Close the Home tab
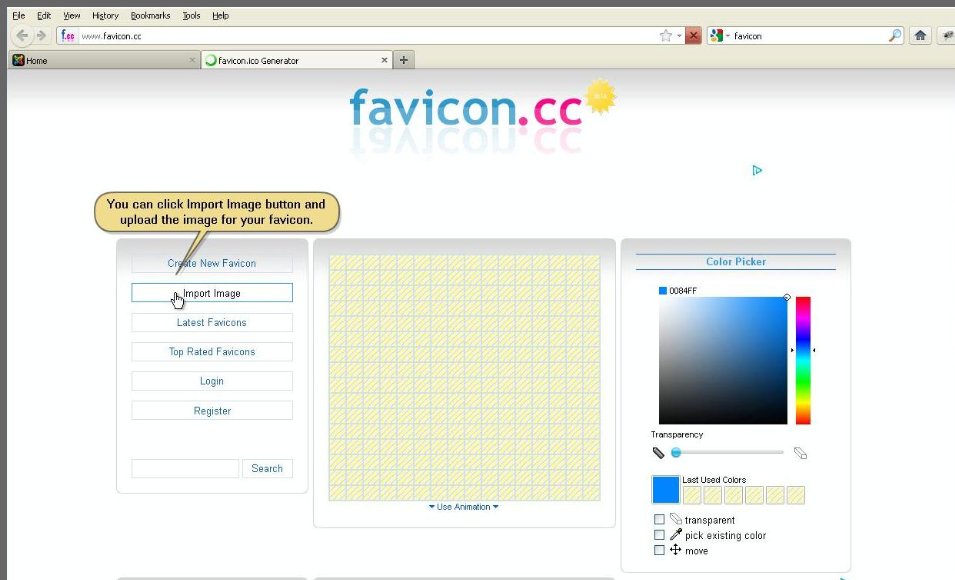Viewport: 955px width, 580px height. (192, 60)
